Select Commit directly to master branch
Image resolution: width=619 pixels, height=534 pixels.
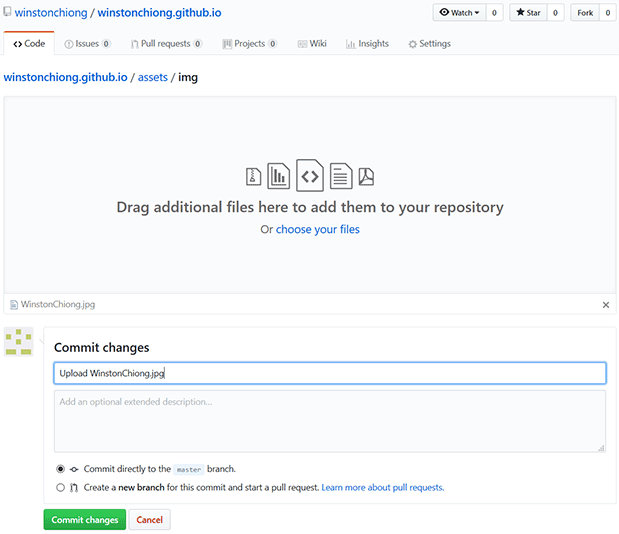(x=60, y=469)
